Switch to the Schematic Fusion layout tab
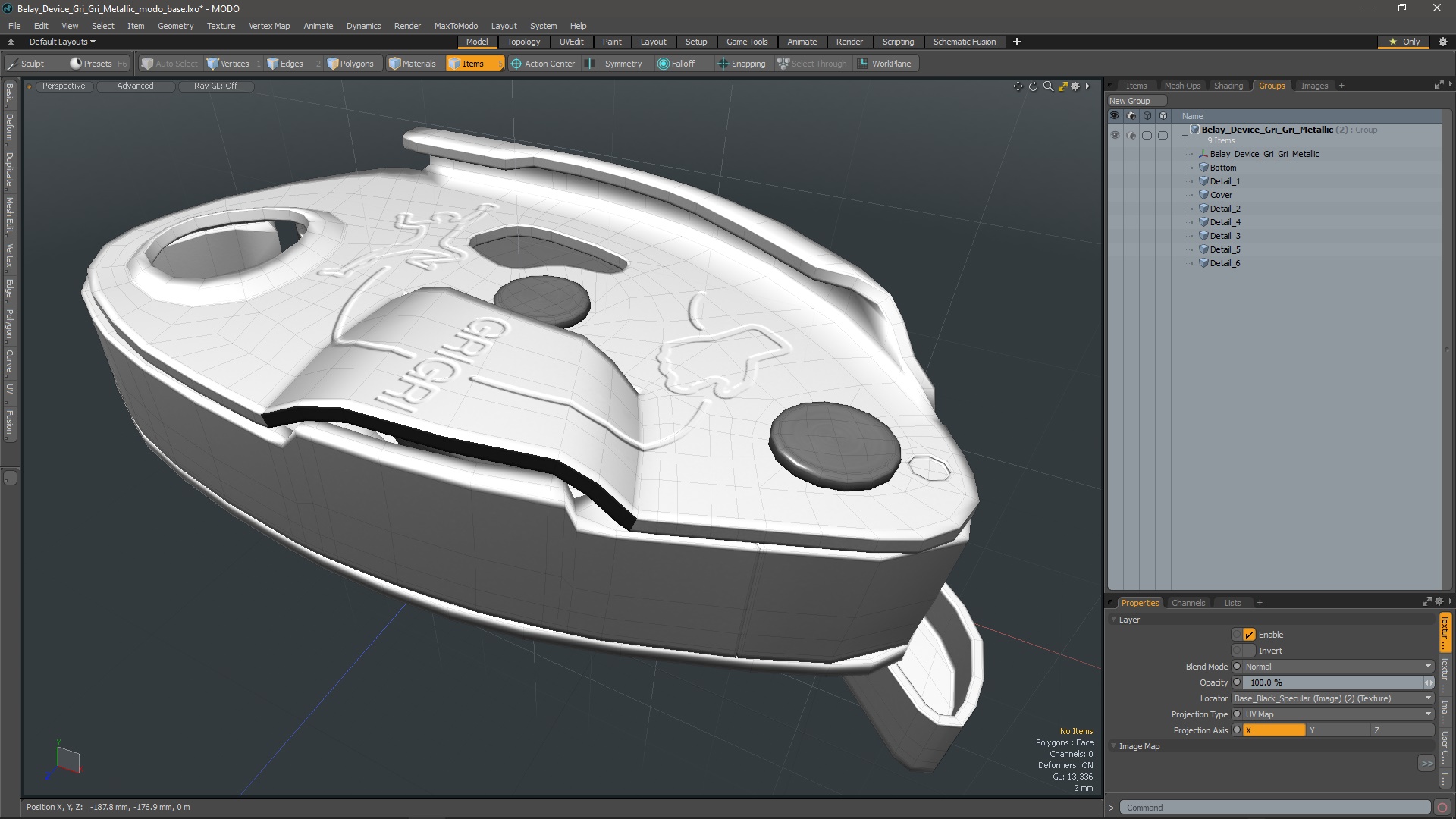 965,42
